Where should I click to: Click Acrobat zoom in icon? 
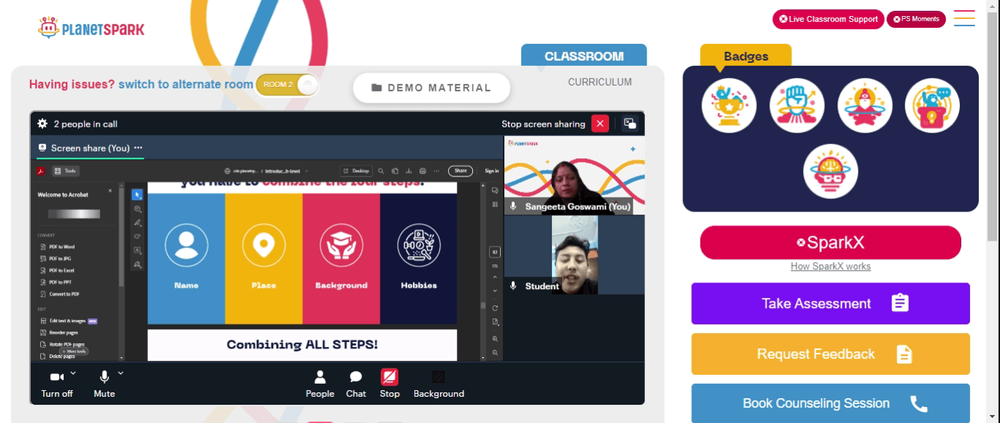(495, 339)
